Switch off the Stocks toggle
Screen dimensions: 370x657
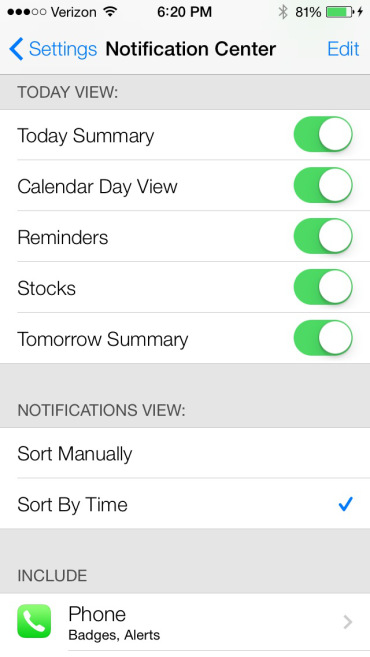[x=323, y=287]
